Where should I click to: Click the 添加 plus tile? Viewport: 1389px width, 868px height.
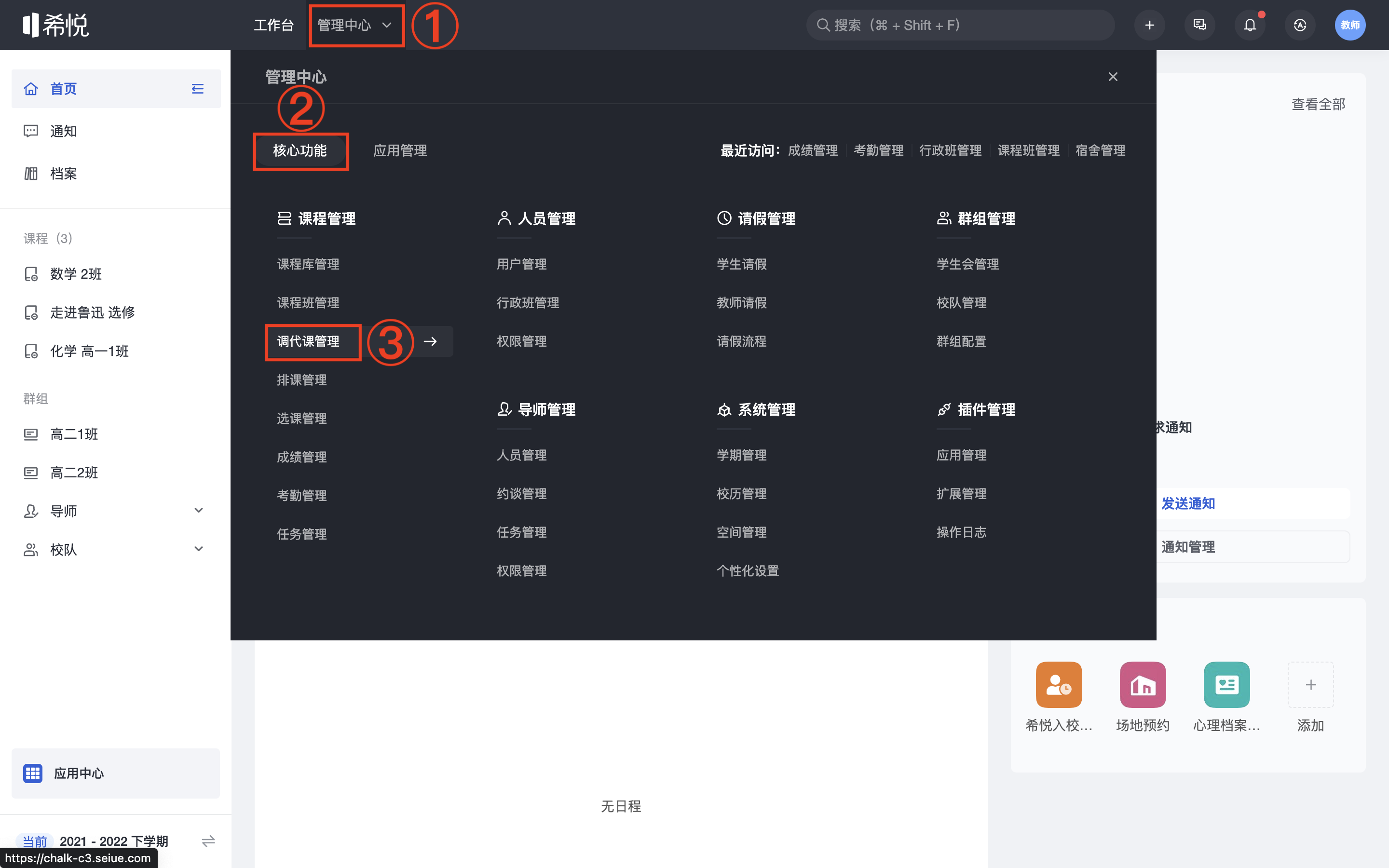pyautogui.click(x=1310, y=684)
